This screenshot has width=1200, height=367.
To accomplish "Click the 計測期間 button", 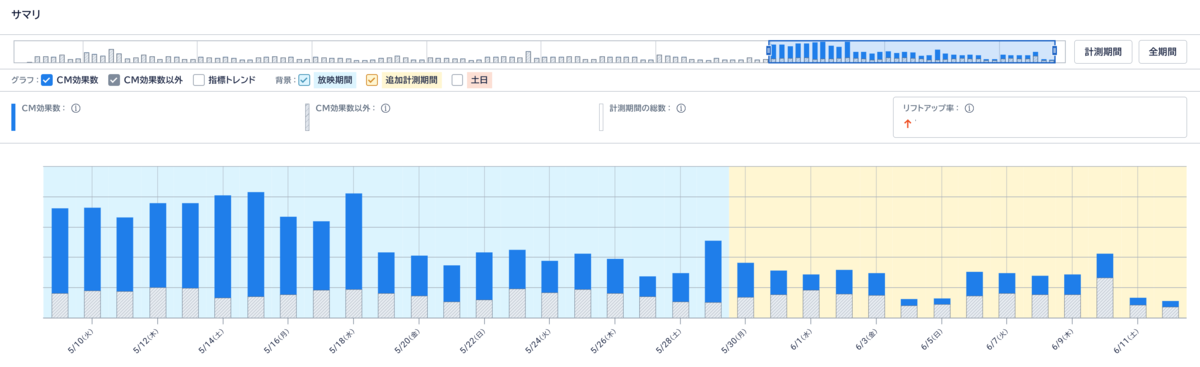I will point(1103,51).
